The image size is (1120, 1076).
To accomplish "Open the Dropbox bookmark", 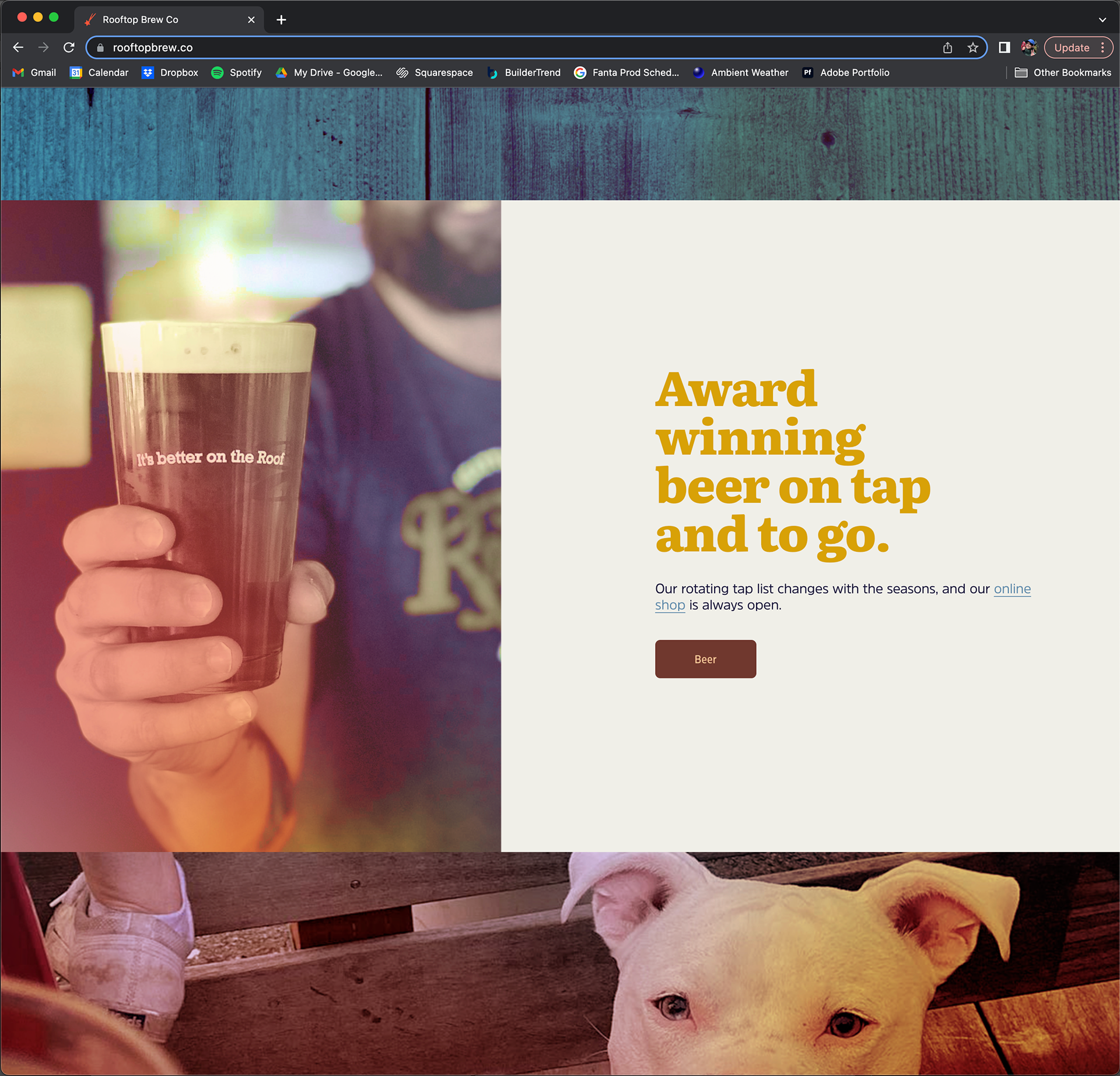I will click(170, 72).
